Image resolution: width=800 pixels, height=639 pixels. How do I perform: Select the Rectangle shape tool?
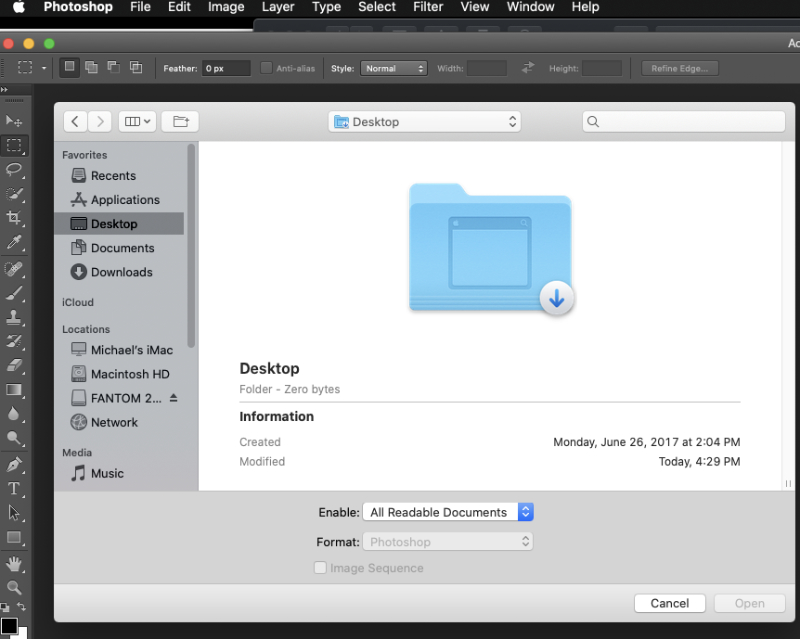pos(14,537)
